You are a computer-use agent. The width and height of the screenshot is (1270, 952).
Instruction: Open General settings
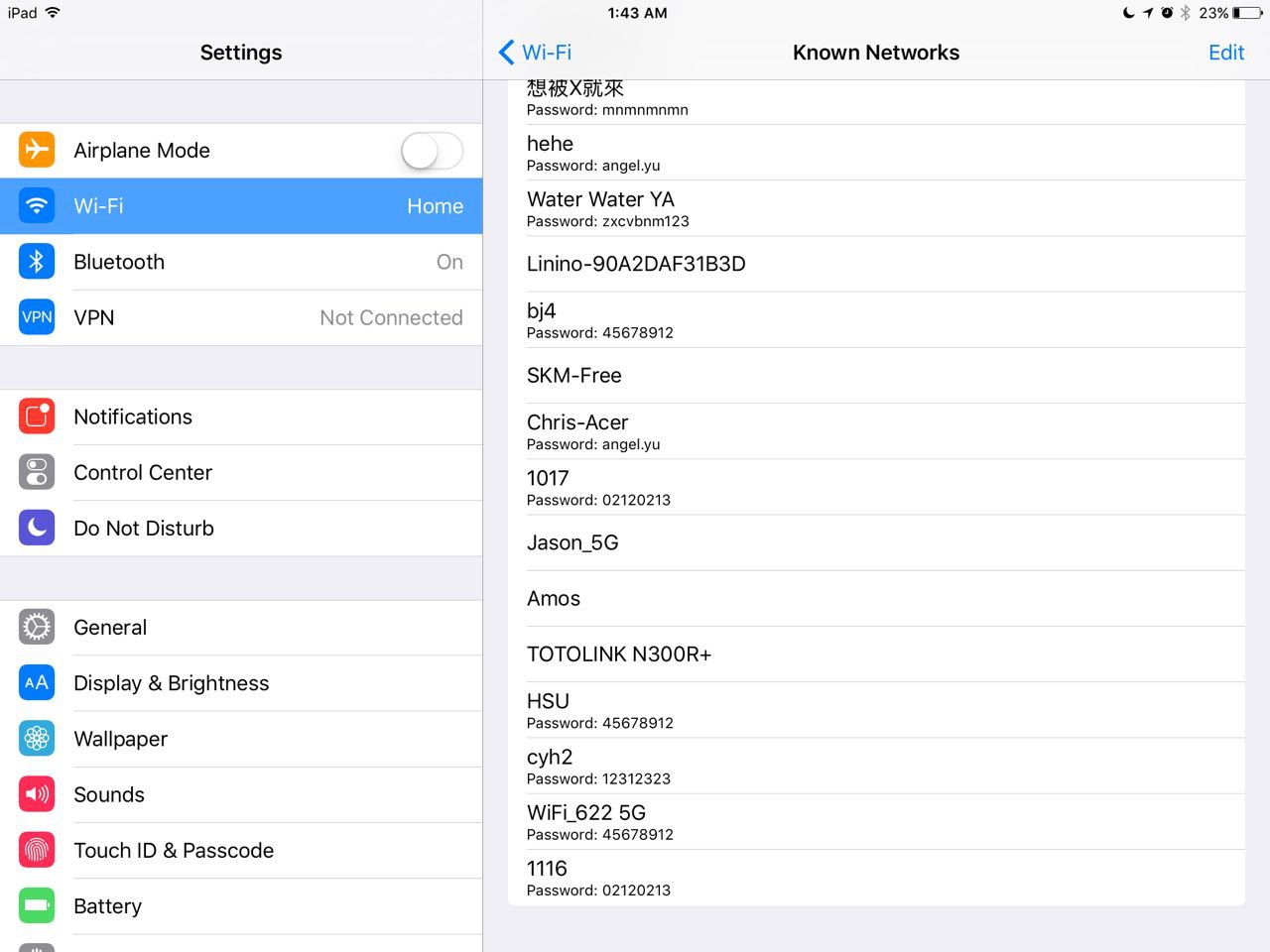coord(110,628)
